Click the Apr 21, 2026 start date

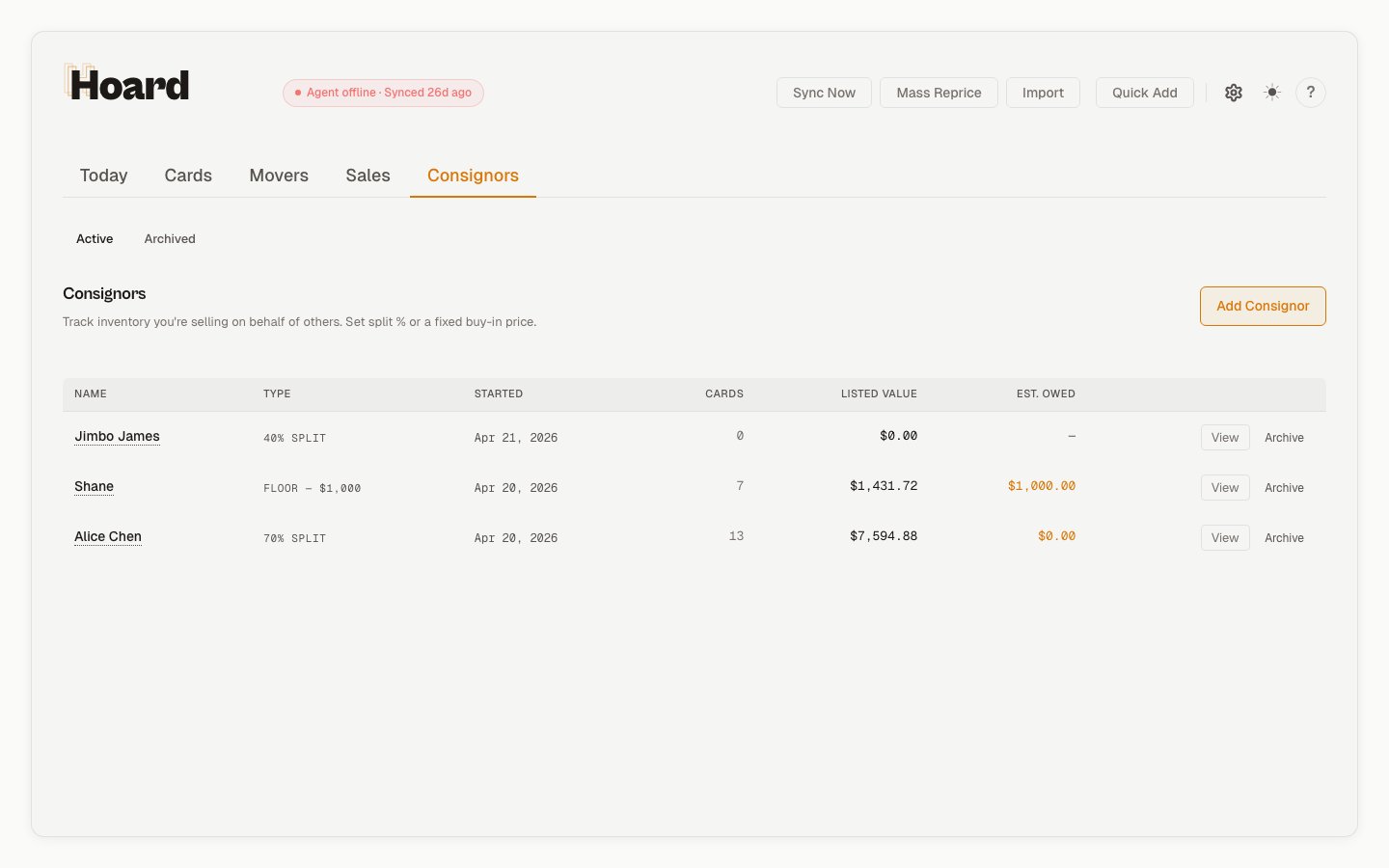pyautogui.click(x=516, y=438)
